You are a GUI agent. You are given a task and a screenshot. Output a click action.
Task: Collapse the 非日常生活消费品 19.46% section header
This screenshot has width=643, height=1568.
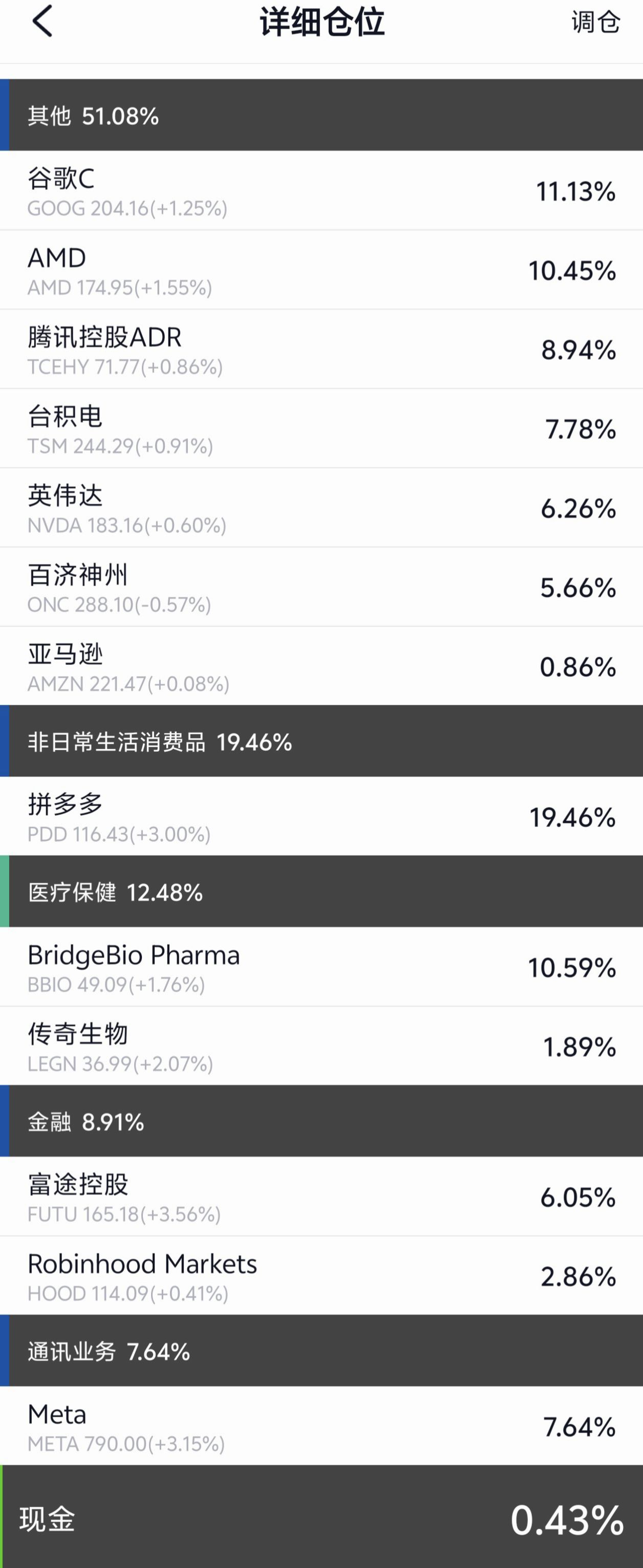pos(321,741)
